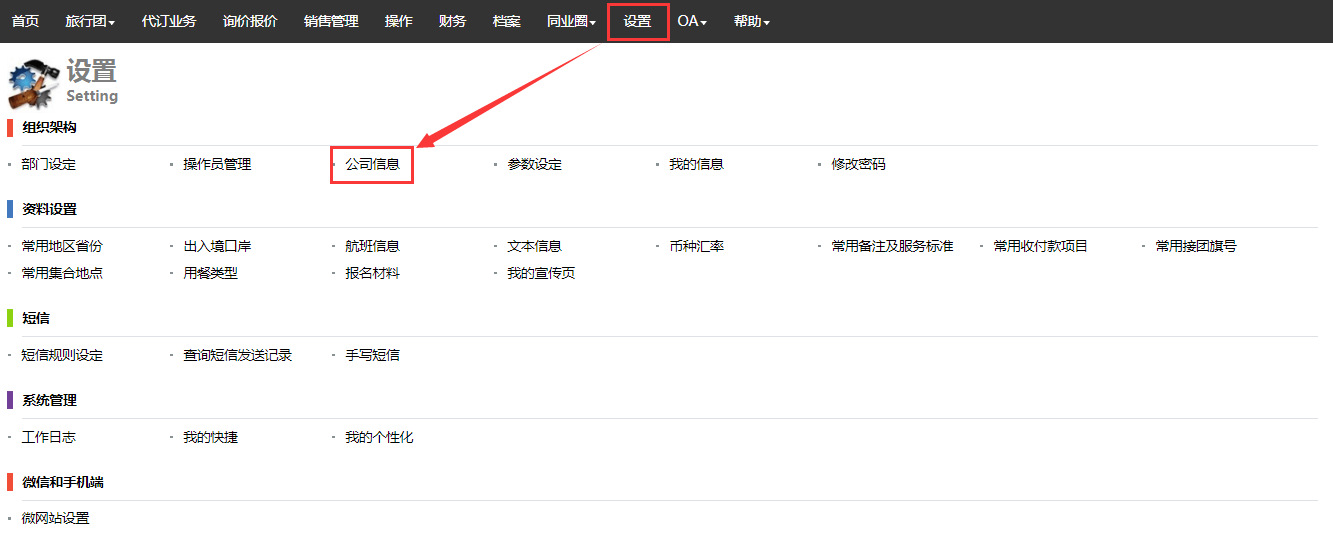Open the 出入境口岸 link
1333x544 pixels.
pyautogui.click(x=217, y=246)
